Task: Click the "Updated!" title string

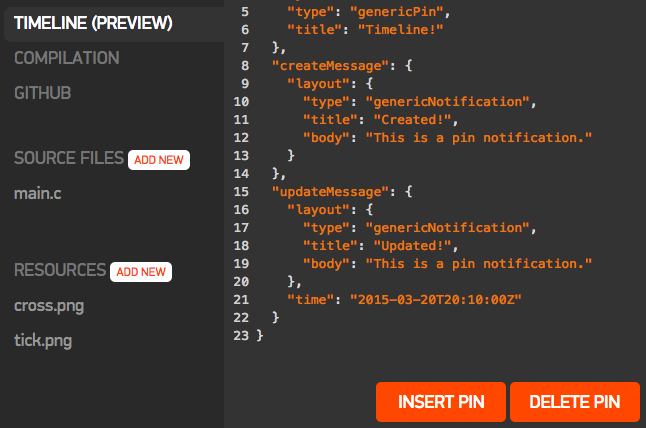Action: point(415,245)
